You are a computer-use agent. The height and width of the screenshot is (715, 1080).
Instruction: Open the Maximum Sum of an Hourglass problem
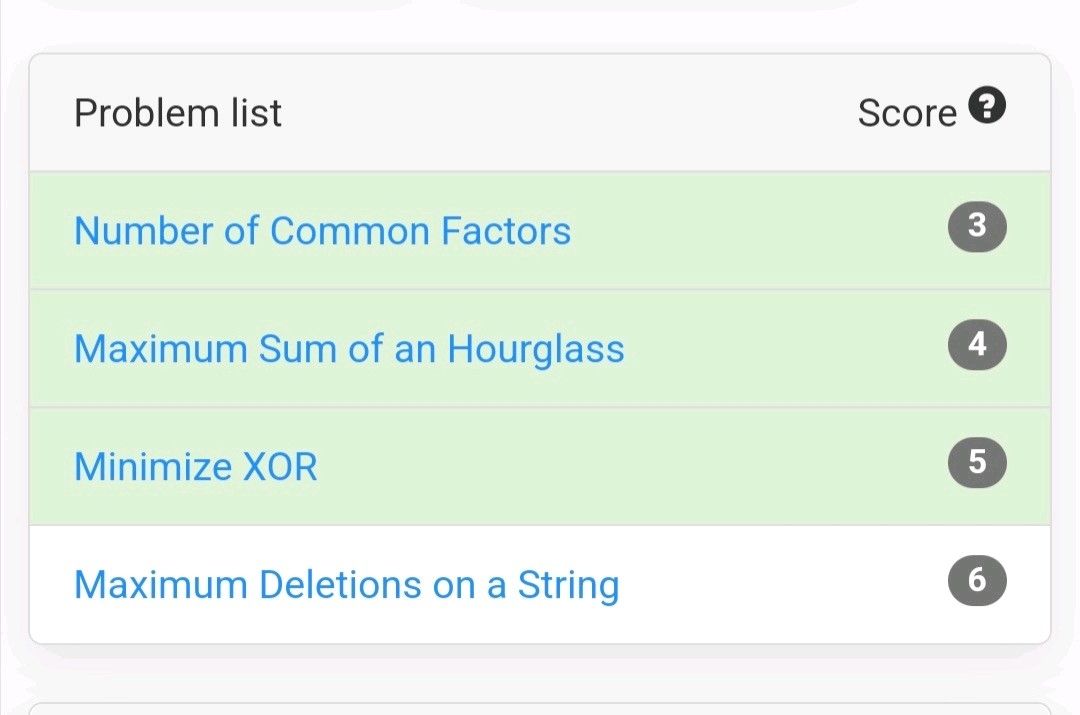349,349
